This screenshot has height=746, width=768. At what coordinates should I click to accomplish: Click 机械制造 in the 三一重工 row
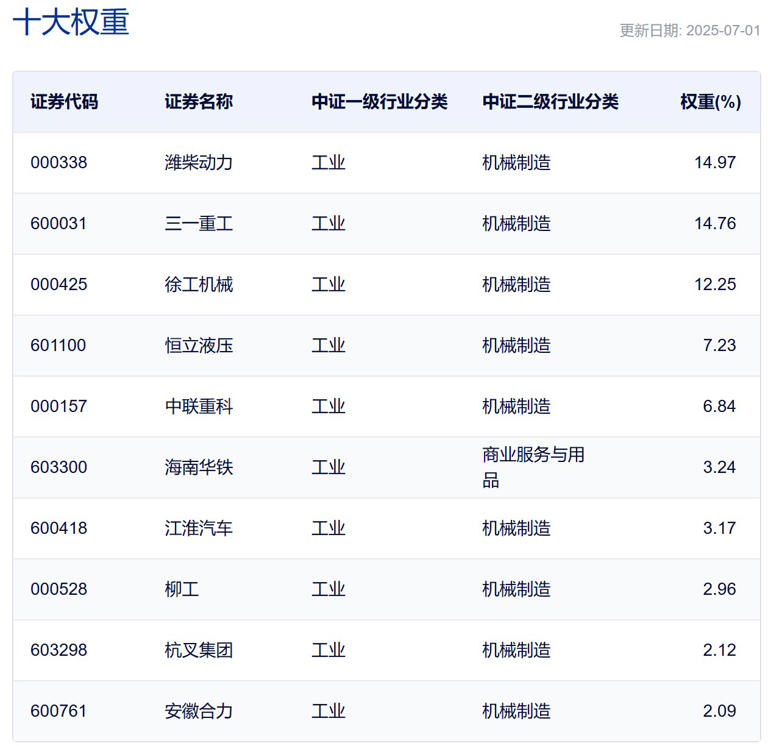(516, 224)
